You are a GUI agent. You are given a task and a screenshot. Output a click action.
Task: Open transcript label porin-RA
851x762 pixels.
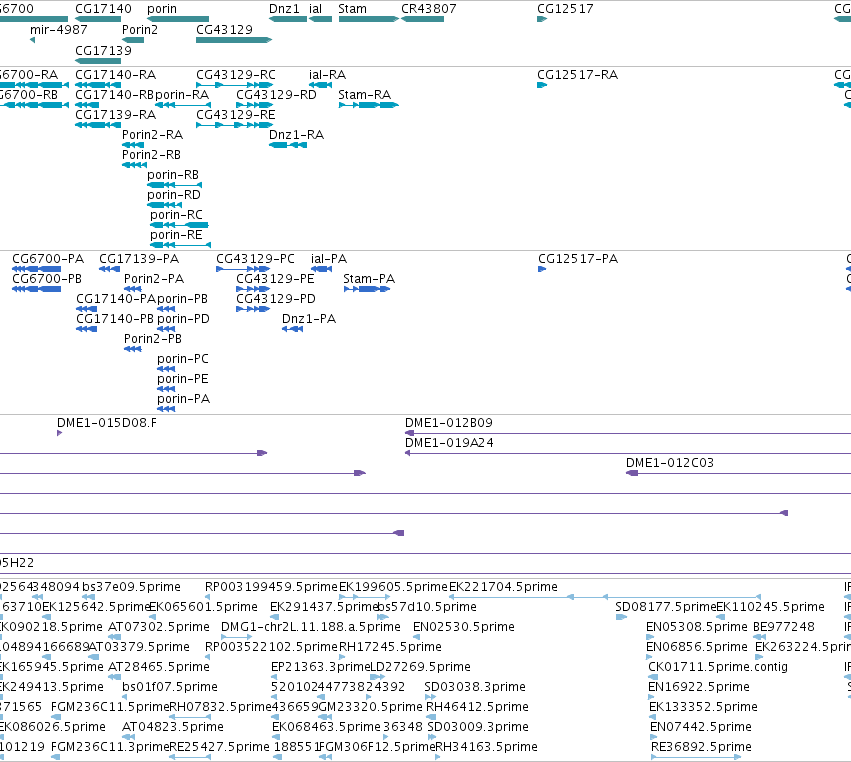(182, 94)
